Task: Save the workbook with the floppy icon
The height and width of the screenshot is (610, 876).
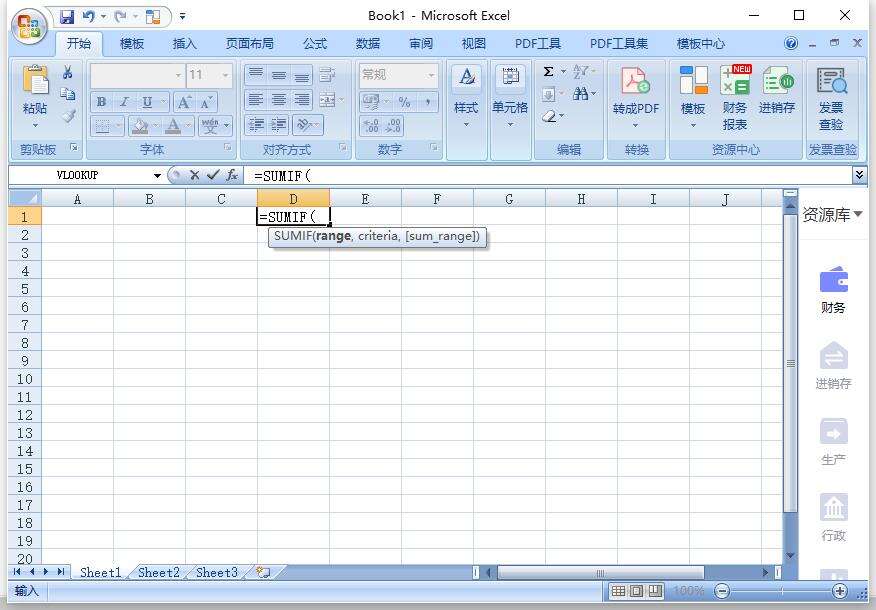Action: tap(67, 17)
